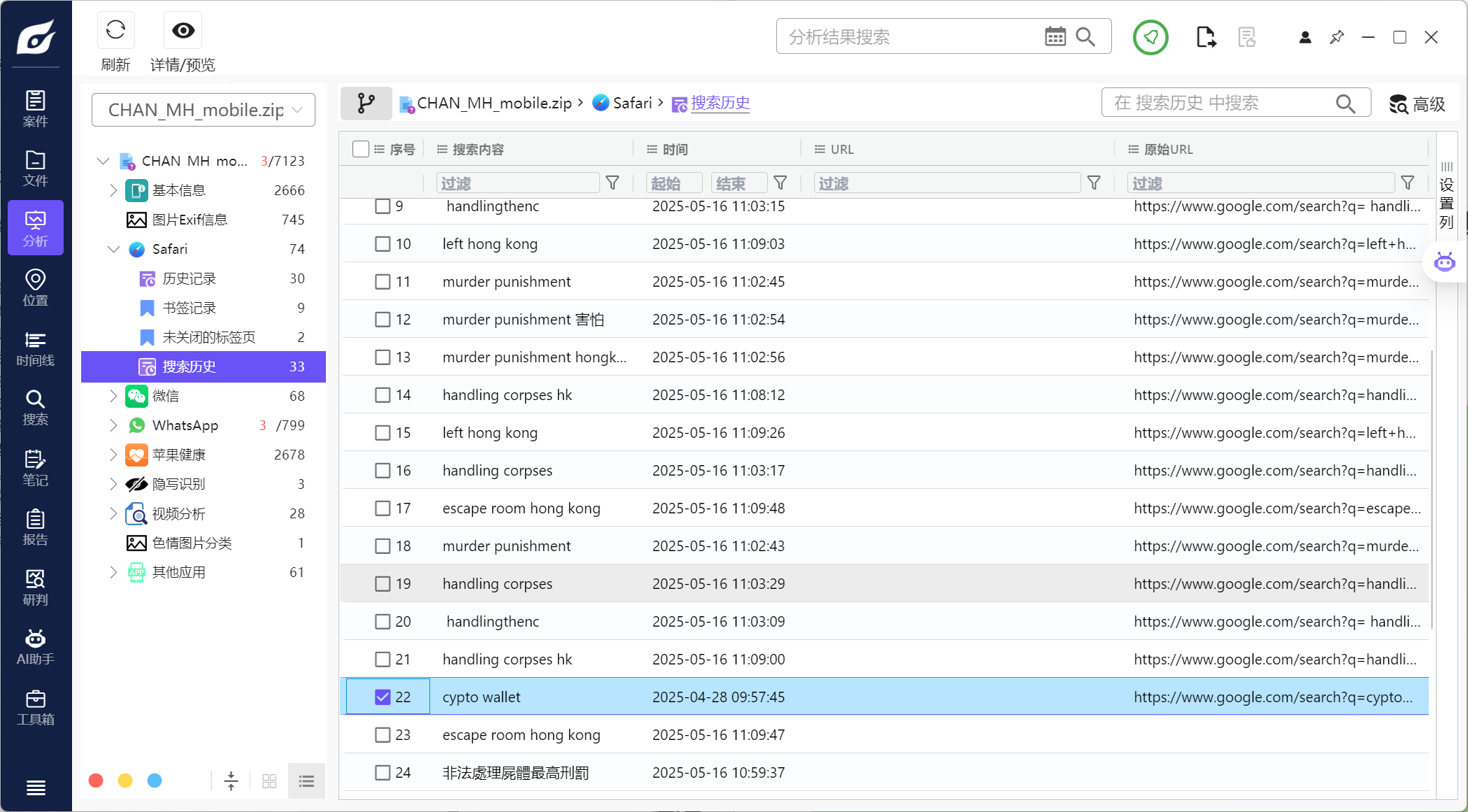Click the red color dot
This screenshot has height=812, width=1468.
click(x=96, y=781)
